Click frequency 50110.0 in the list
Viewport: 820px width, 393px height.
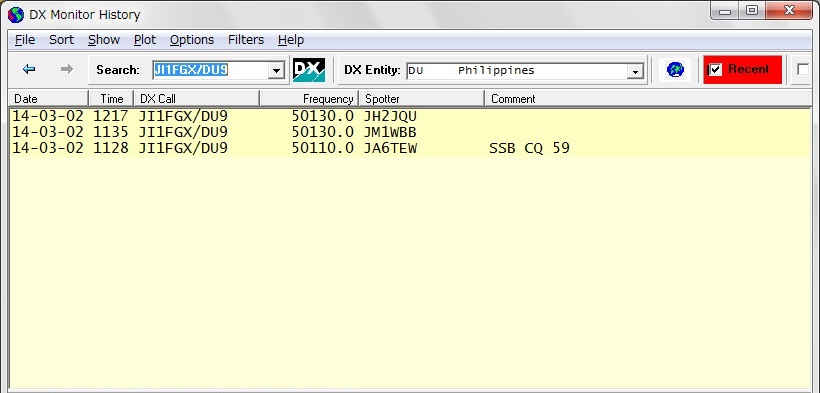[x=323, y=148]
